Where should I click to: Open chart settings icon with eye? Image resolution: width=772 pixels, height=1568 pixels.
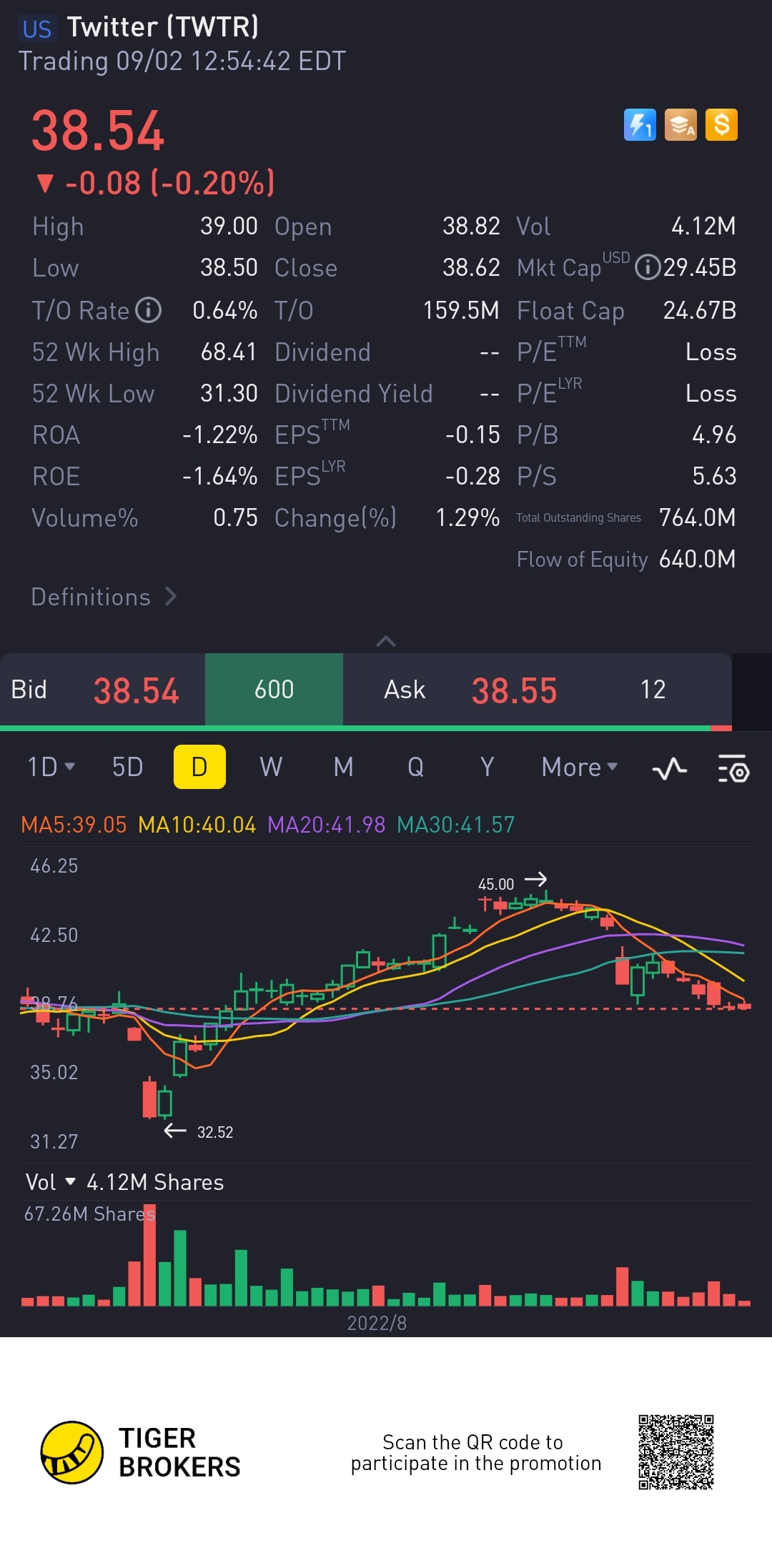click(x=733, y=768)
